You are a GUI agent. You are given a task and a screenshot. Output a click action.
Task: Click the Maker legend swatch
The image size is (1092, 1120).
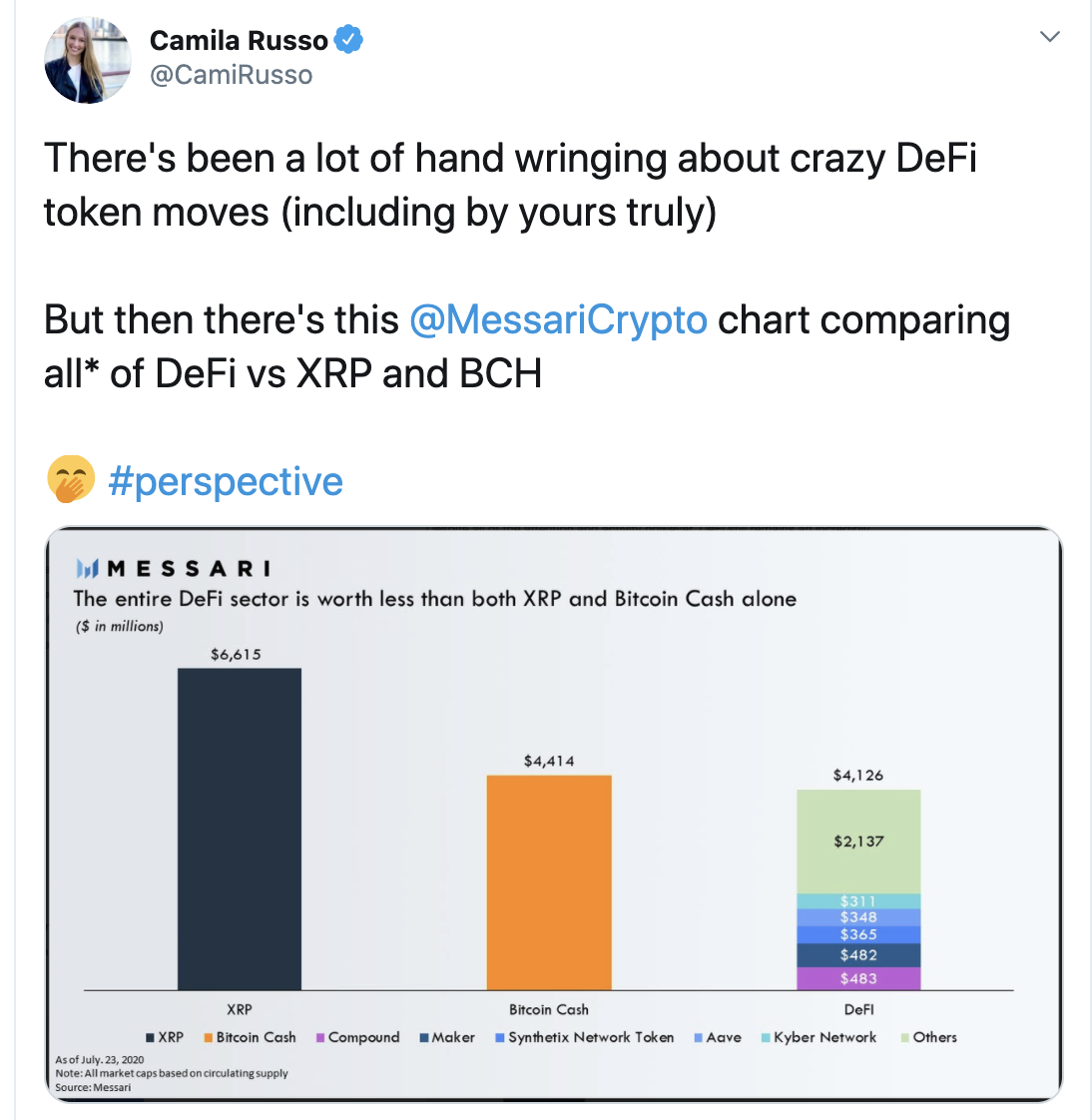point(424,1038)
